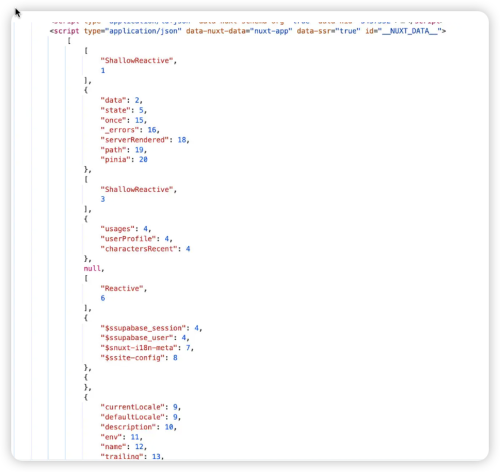This screenshot has height=472, width=500.
Task: Click the null value line
Action: pyautogui.click(x=94, y=269)
